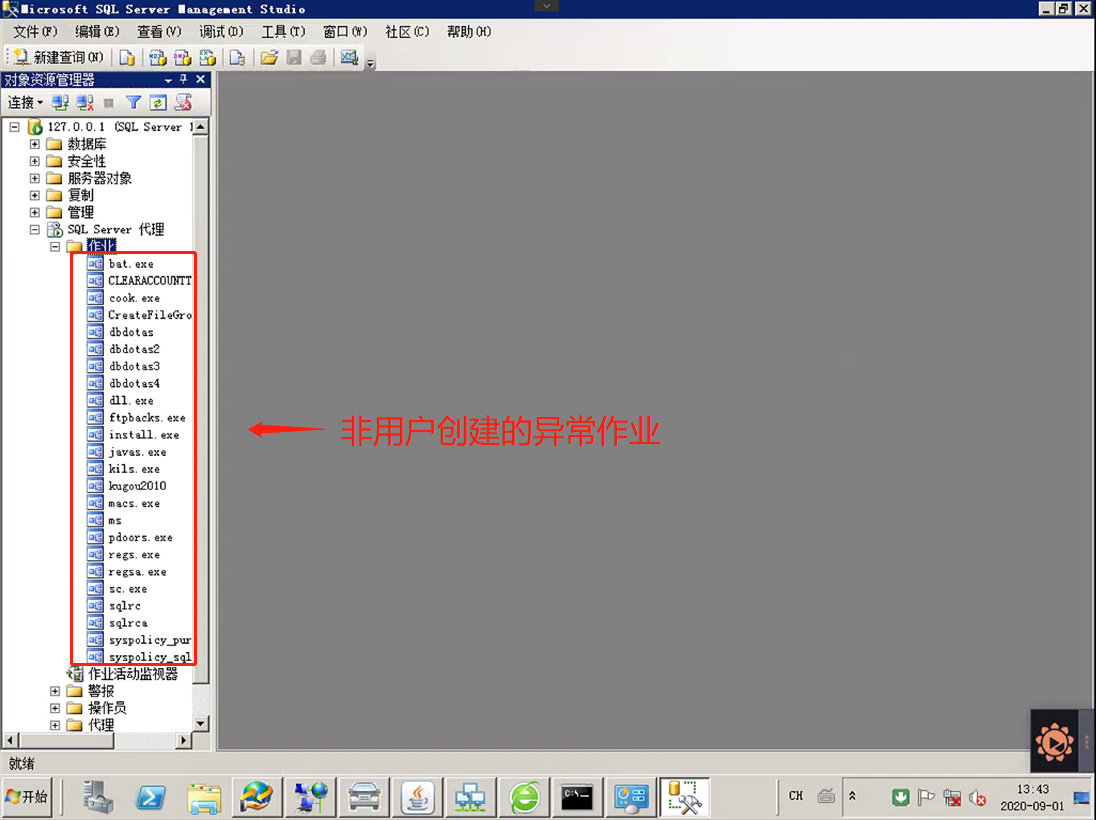Open the 查看(V) menu
The height and width of the screenshot is (820, 1096).
pos(159,31)
